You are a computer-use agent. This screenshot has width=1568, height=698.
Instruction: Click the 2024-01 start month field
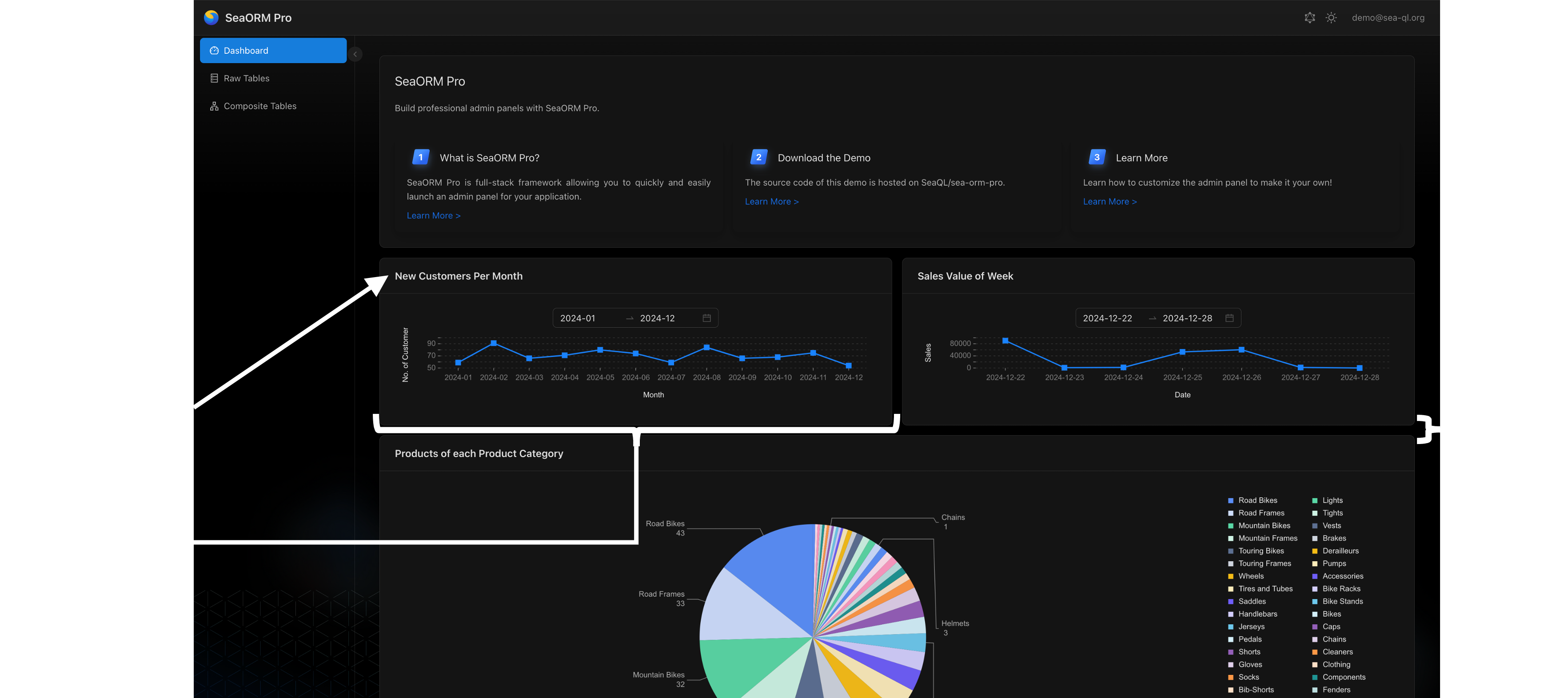(578, 318)
